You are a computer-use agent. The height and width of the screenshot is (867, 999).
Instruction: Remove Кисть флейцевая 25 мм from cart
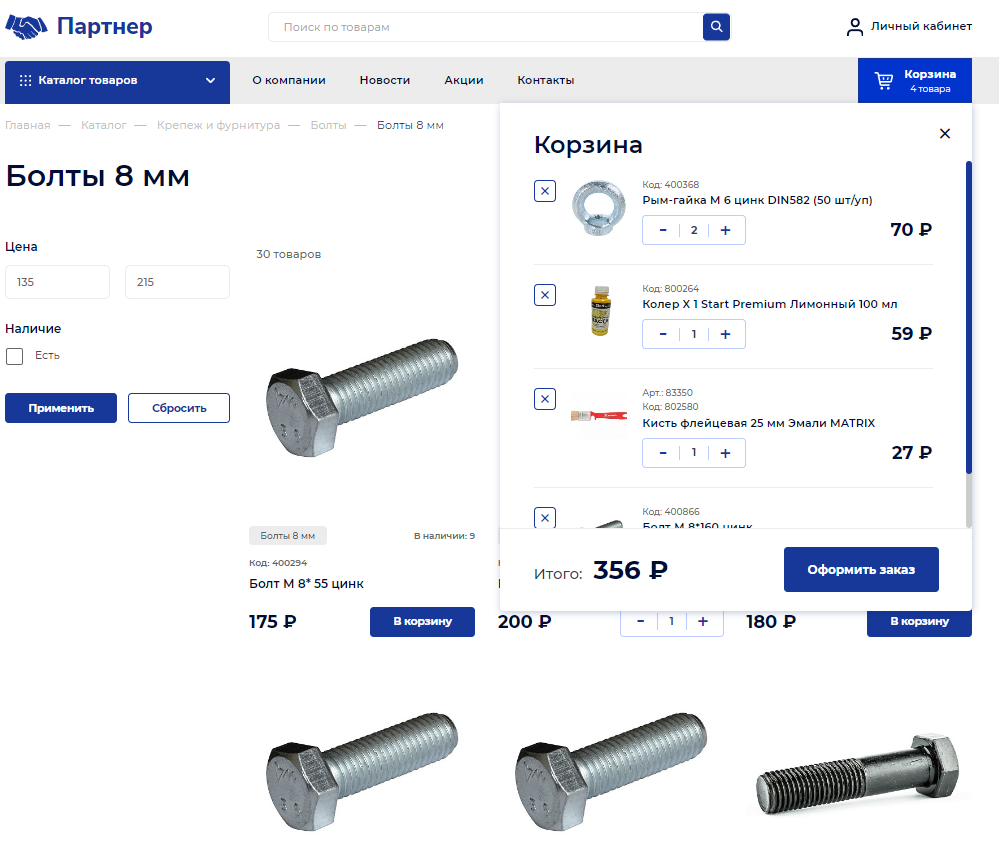(x=545, y=399)
